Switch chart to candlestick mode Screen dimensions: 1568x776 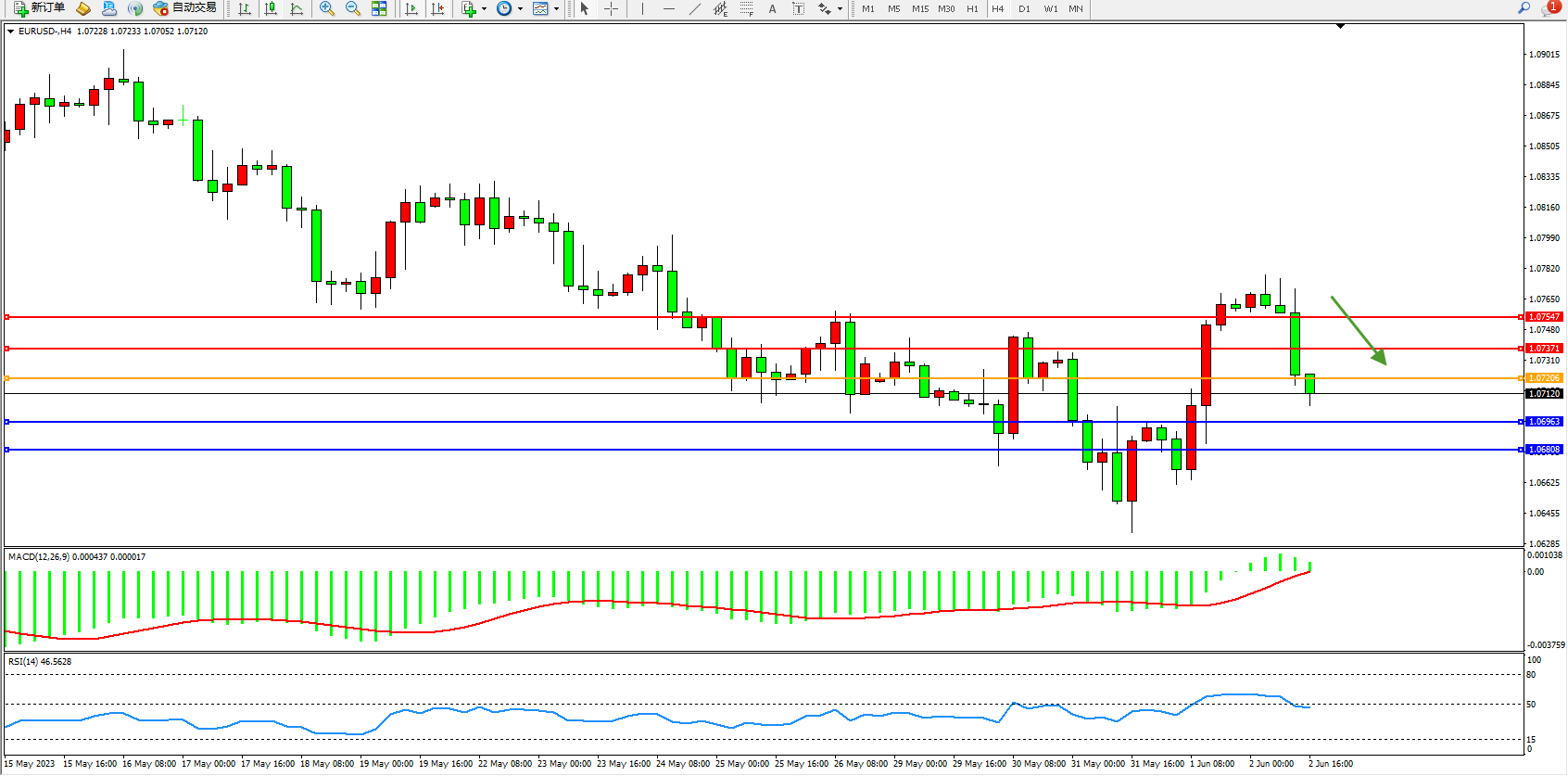click(x=271, y=8)
